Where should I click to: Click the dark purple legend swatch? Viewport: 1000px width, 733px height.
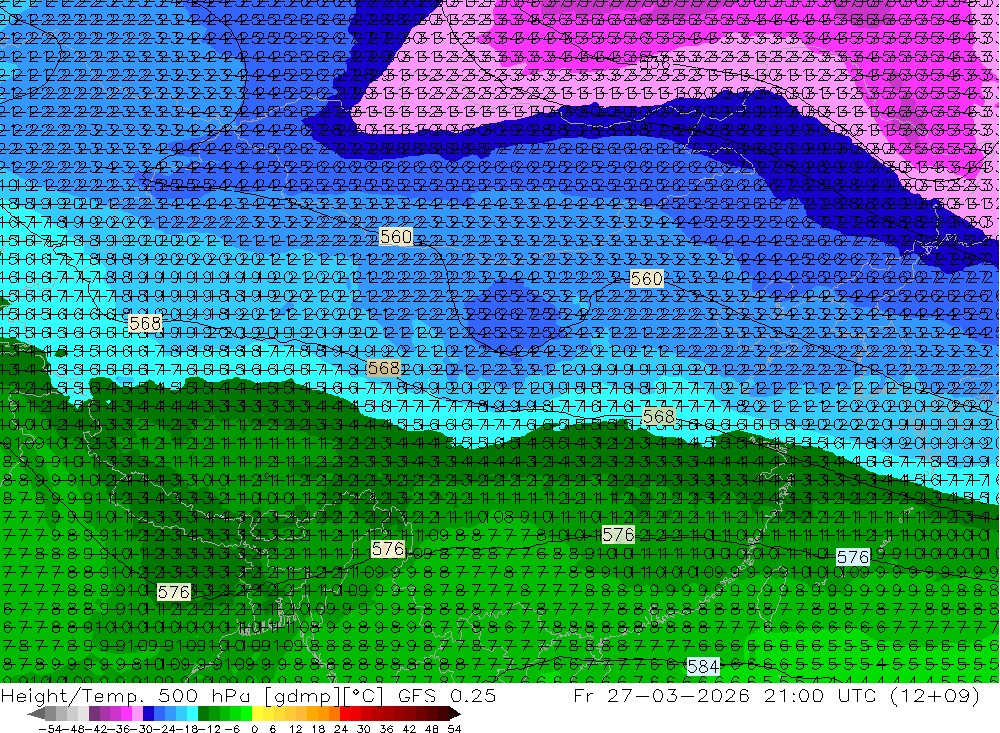94,714
